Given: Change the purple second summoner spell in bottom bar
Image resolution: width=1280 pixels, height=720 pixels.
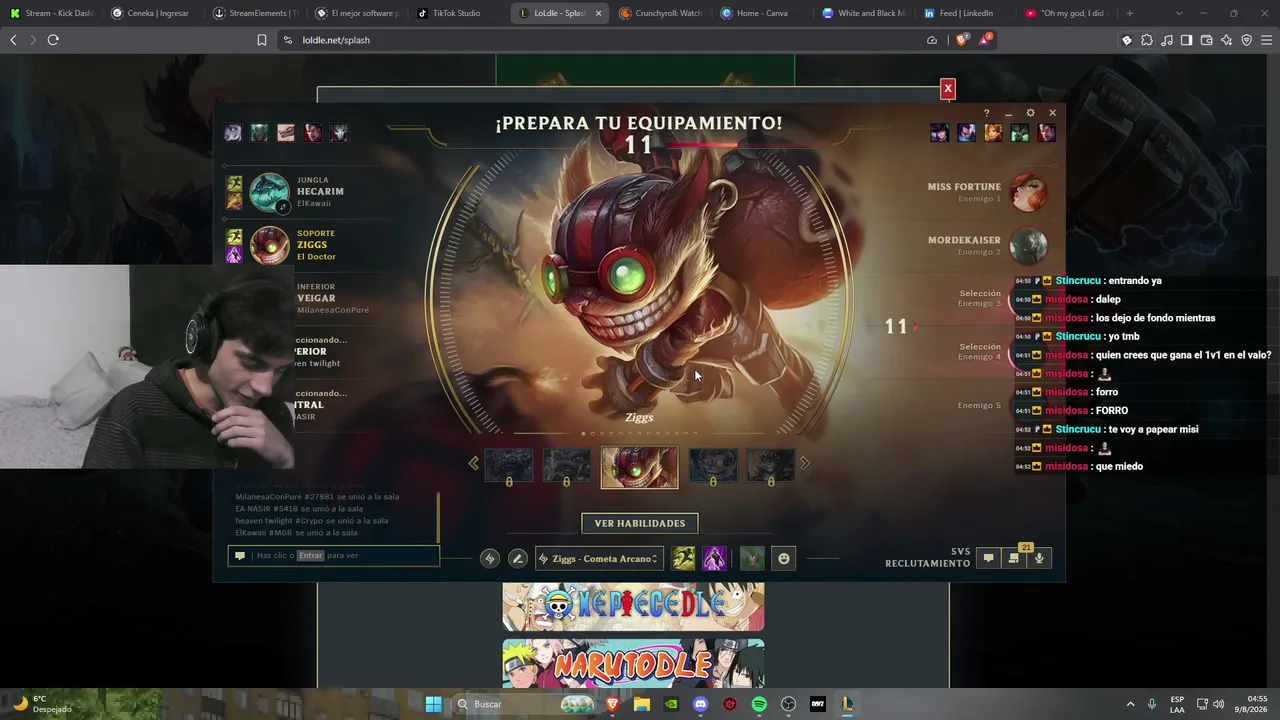Looking at the screenshot, I should [714, 558].
